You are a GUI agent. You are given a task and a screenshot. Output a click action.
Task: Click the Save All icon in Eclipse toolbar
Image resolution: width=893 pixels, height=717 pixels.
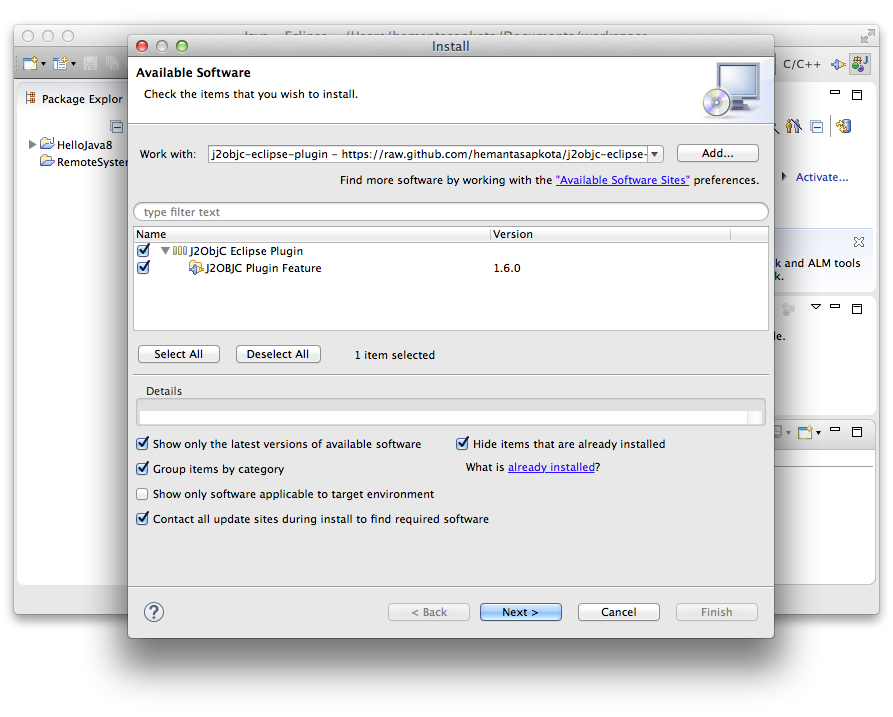(x=112, y=63)
